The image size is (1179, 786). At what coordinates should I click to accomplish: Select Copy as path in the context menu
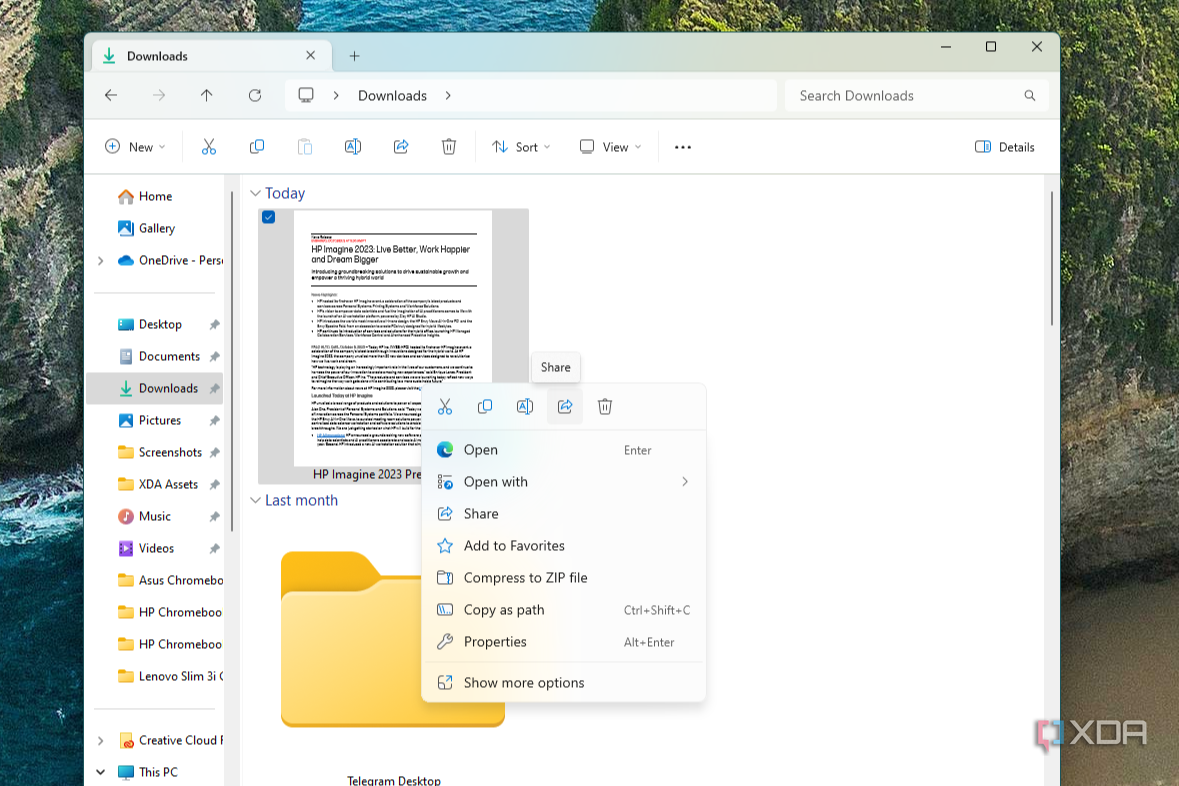coord(504,610)
